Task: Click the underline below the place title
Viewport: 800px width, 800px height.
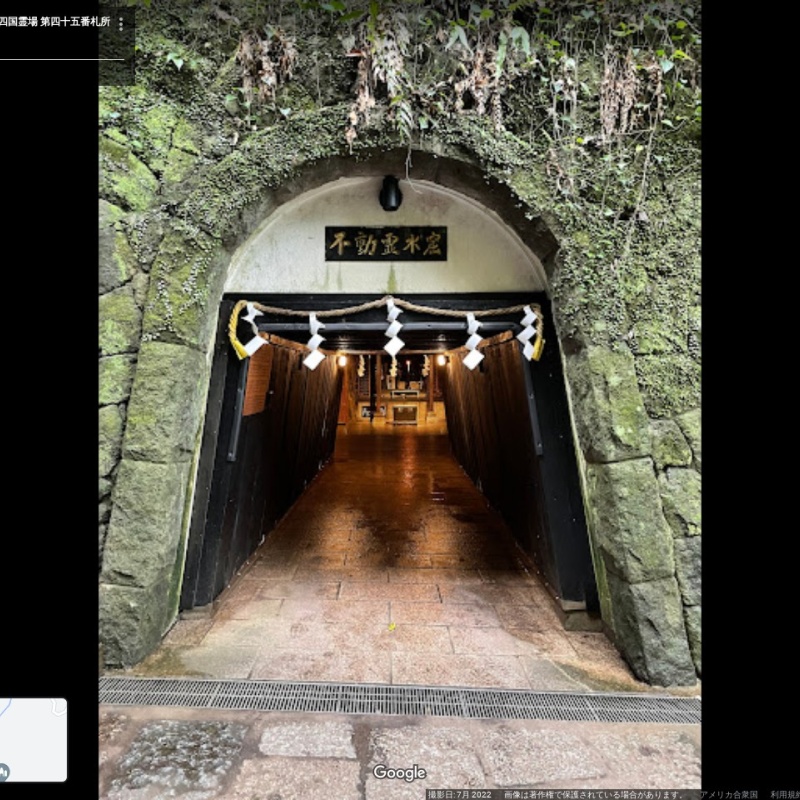Action: [62, 59]
